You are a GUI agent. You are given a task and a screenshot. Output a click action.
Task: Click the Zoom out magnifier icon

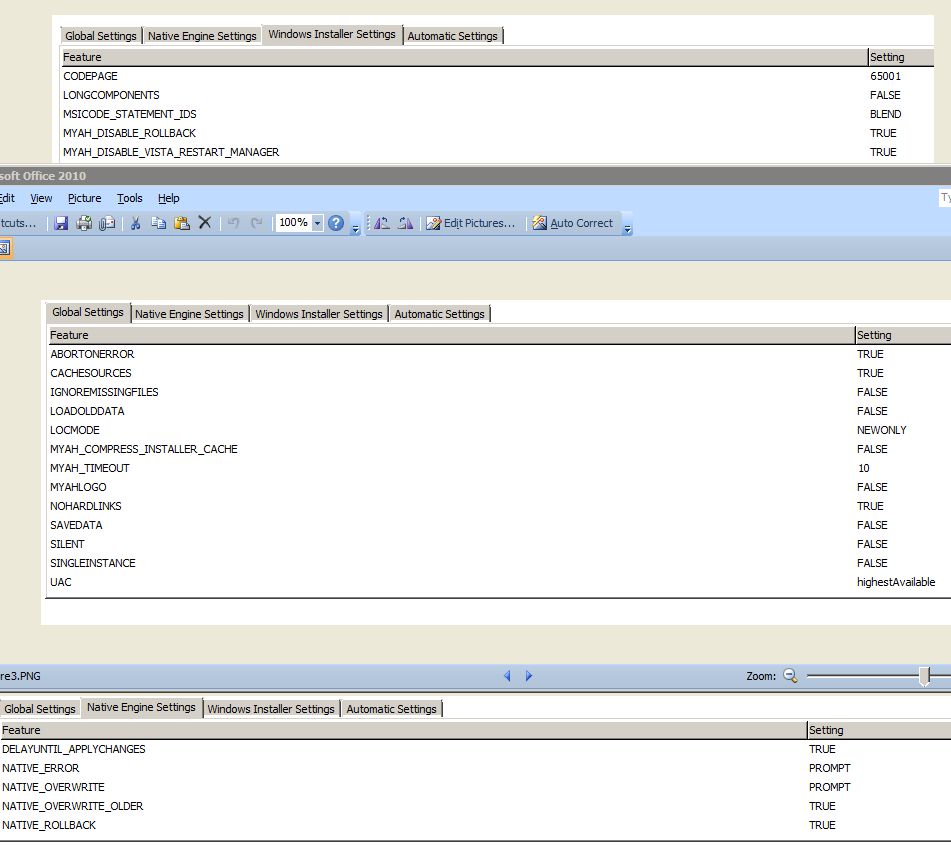[x=790, y=675]
